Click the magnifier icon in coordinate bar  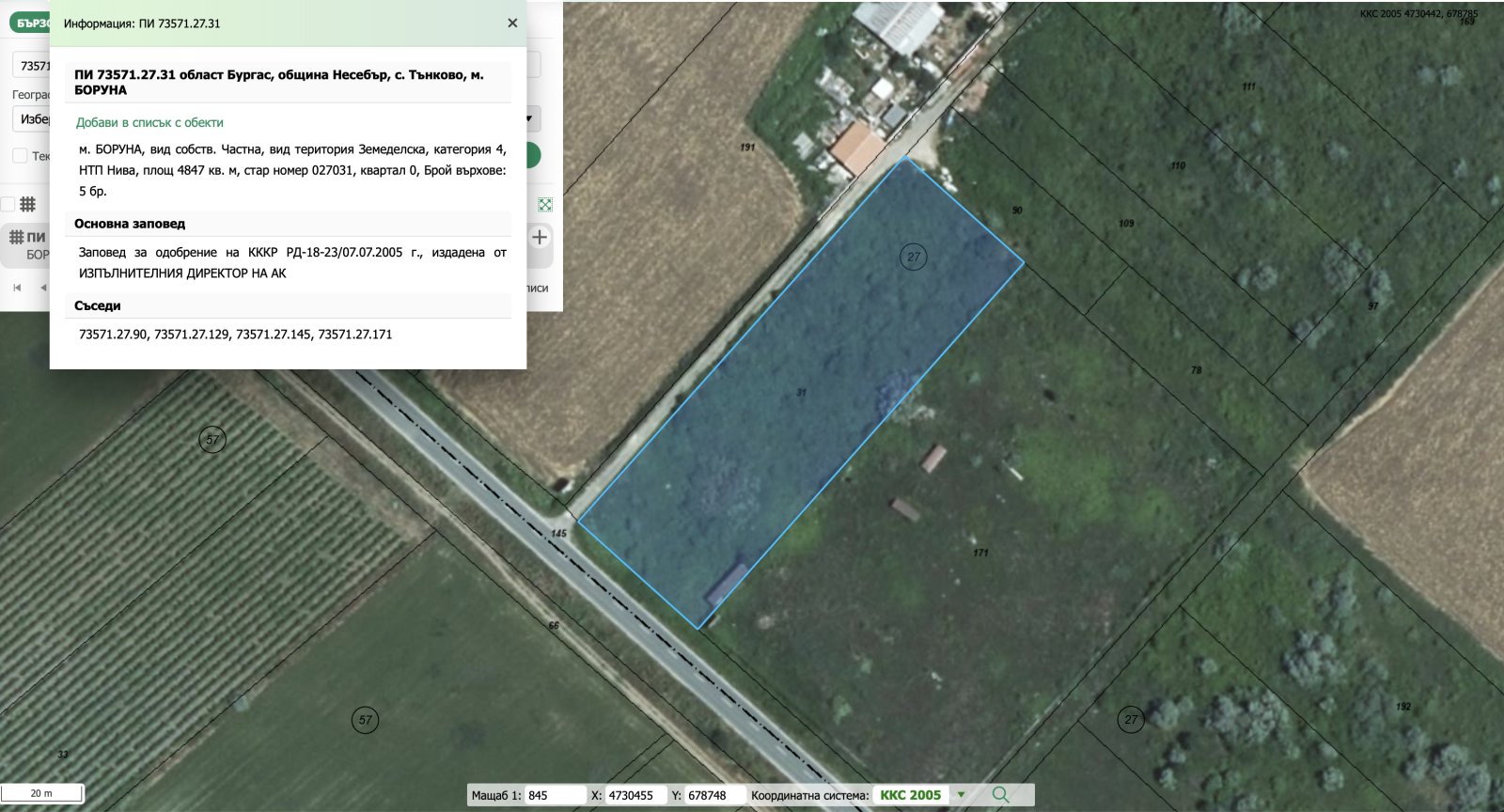1000,795
